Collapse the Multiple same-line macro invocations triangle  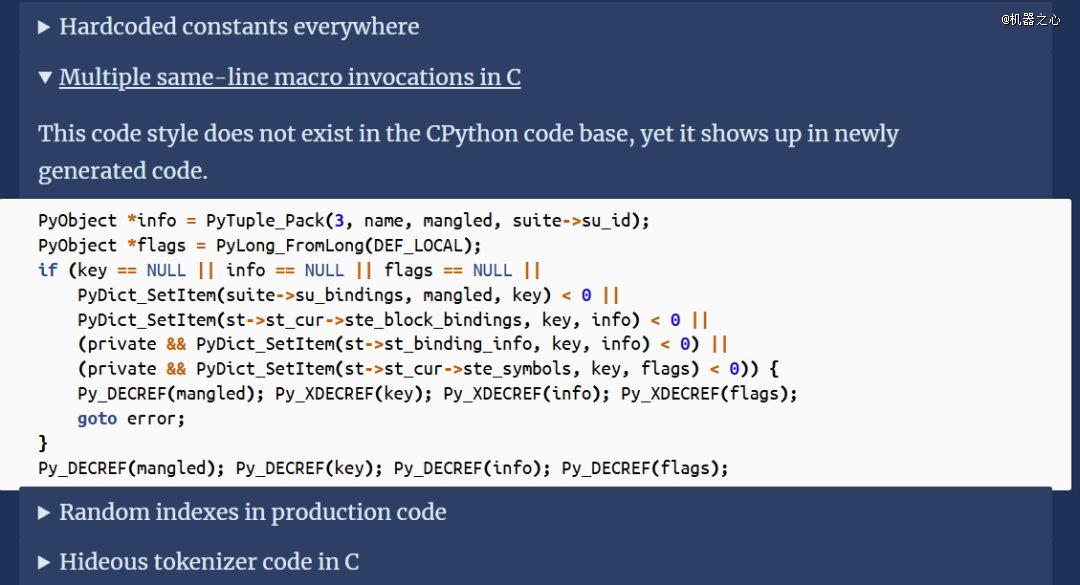click(45, 77)
